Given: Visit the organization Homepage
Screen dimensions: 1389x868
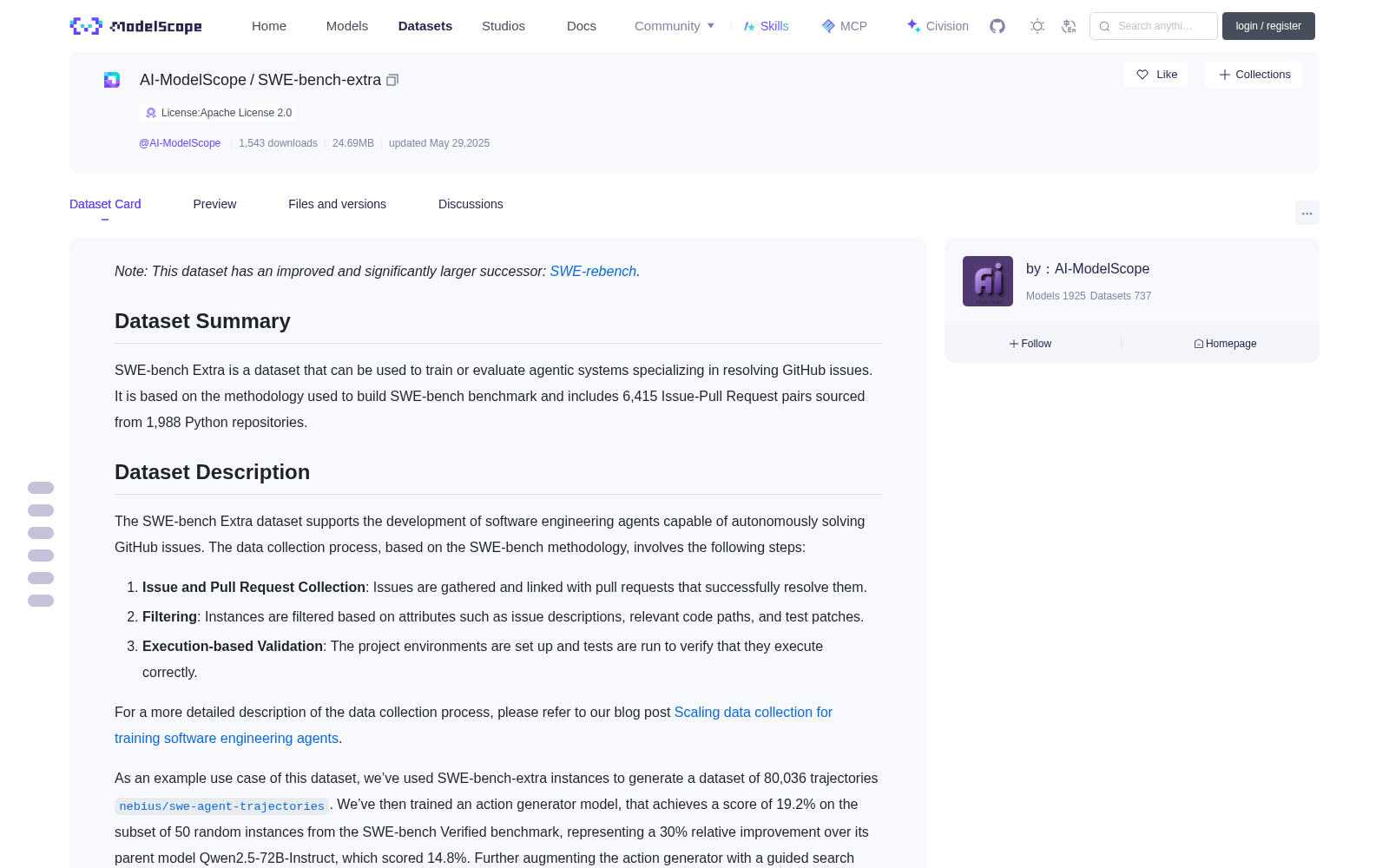Looking at the screenshot, I should pos(1225,344).
